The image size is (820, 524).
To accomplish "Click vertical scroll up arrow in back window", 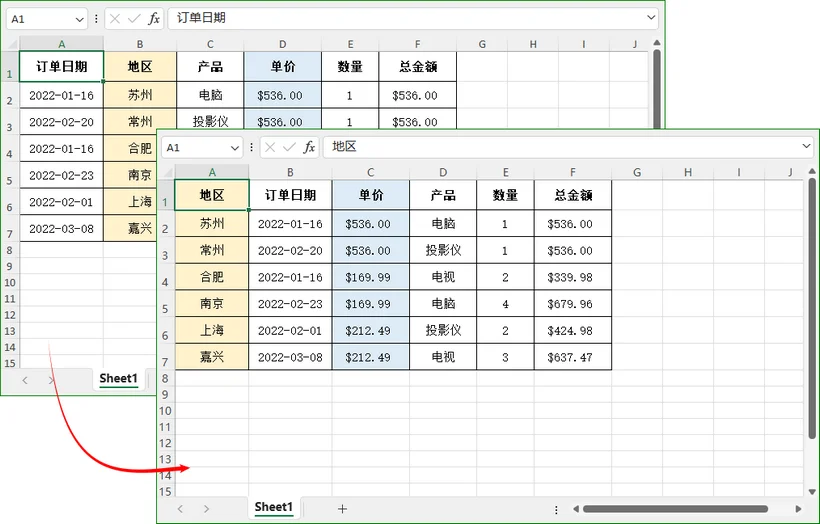I will [657, 43].
